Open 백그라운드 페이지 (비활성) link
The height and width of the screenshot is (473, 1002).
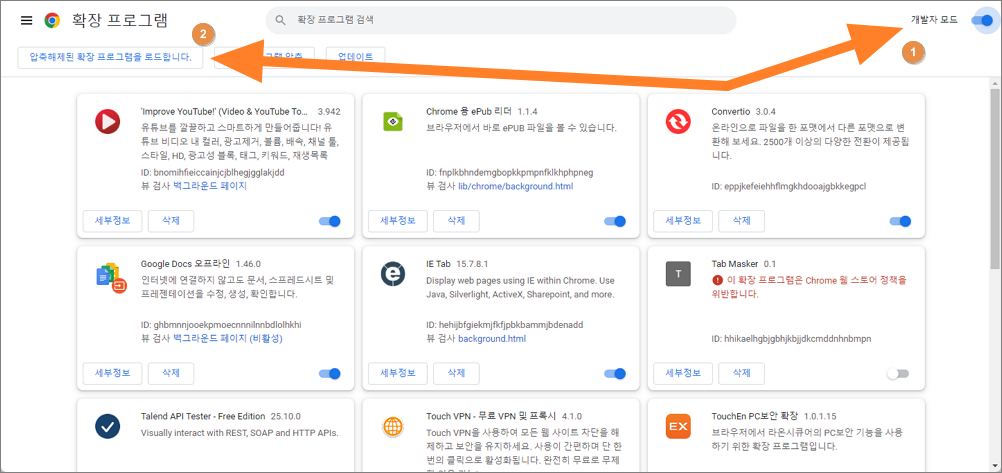[x=227, y=339]
